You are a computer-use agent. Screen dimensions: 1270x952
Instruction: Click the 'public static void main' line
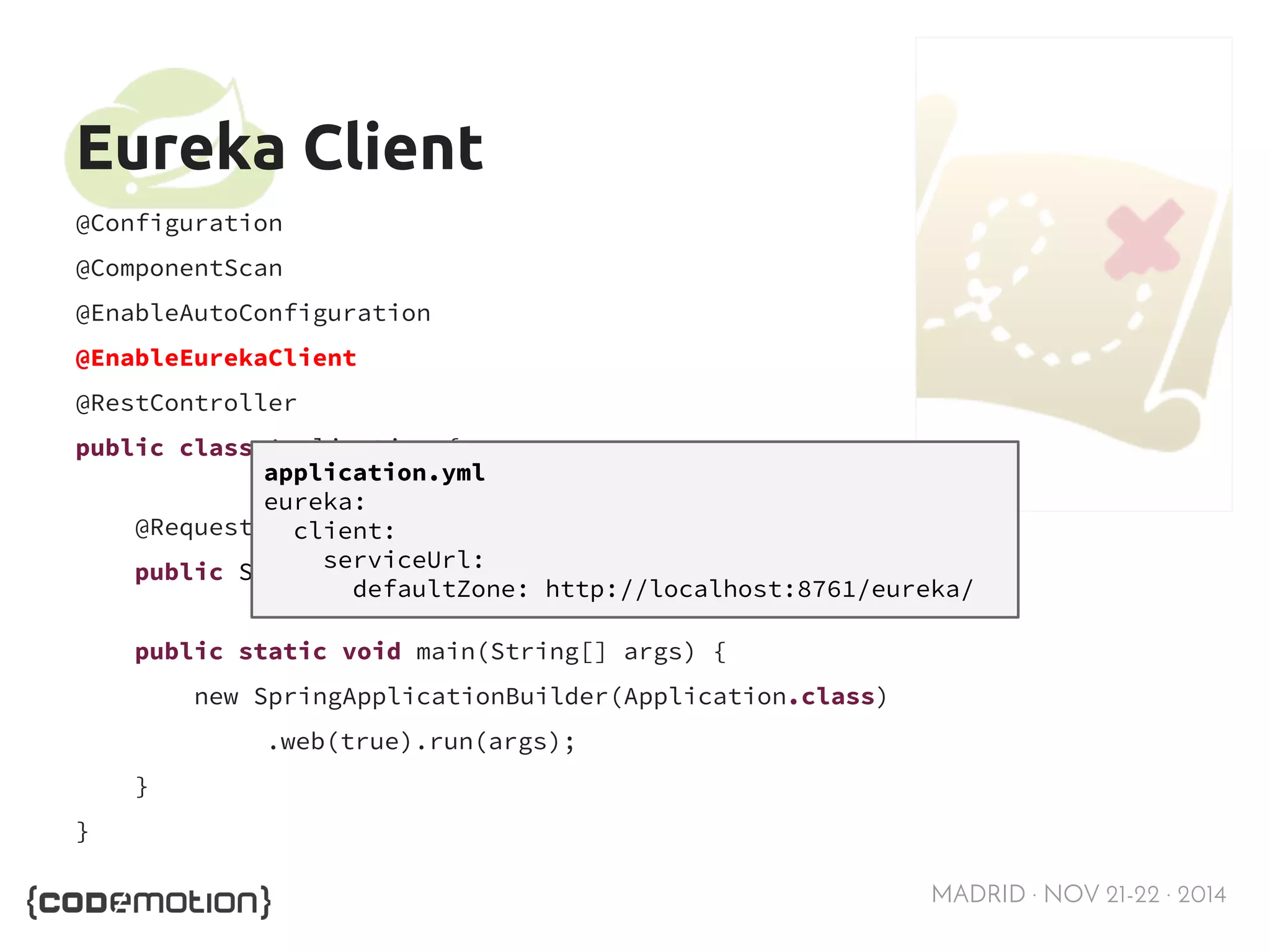431,652
